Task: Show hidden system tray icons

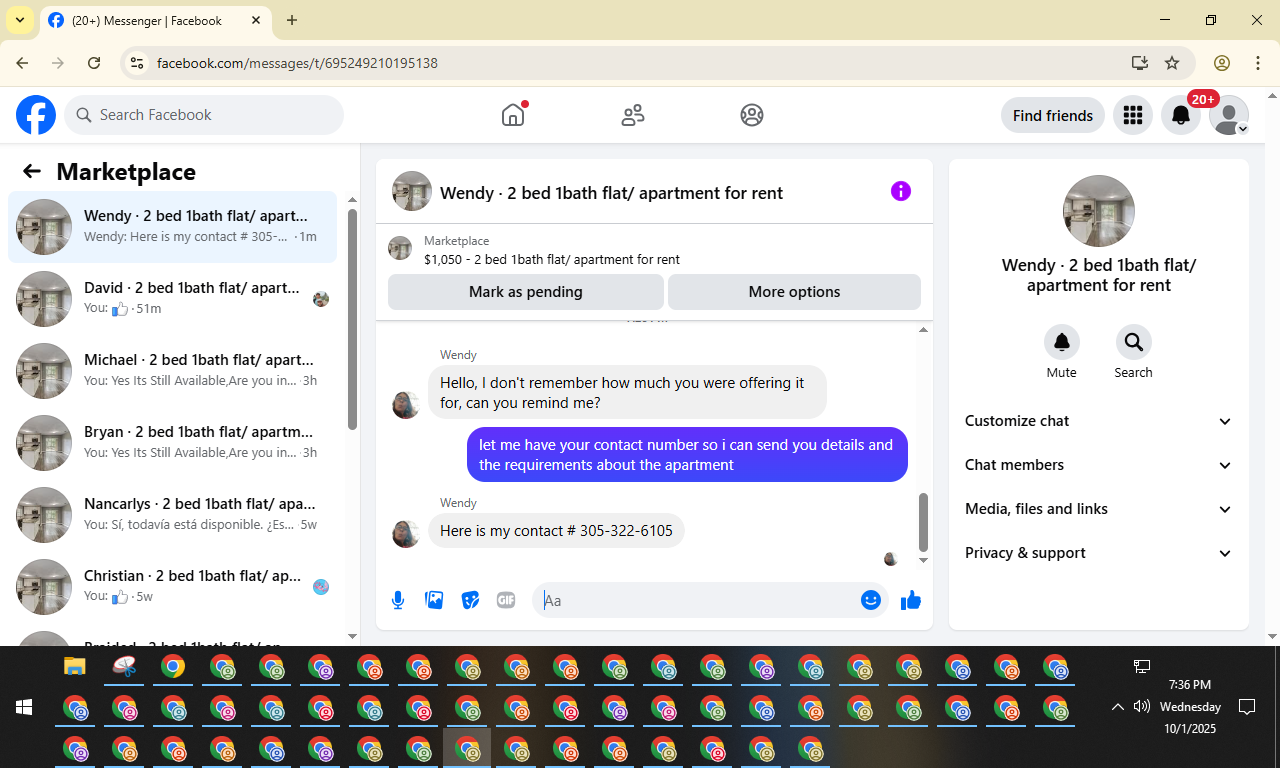Action: [x=1117, y=707]
